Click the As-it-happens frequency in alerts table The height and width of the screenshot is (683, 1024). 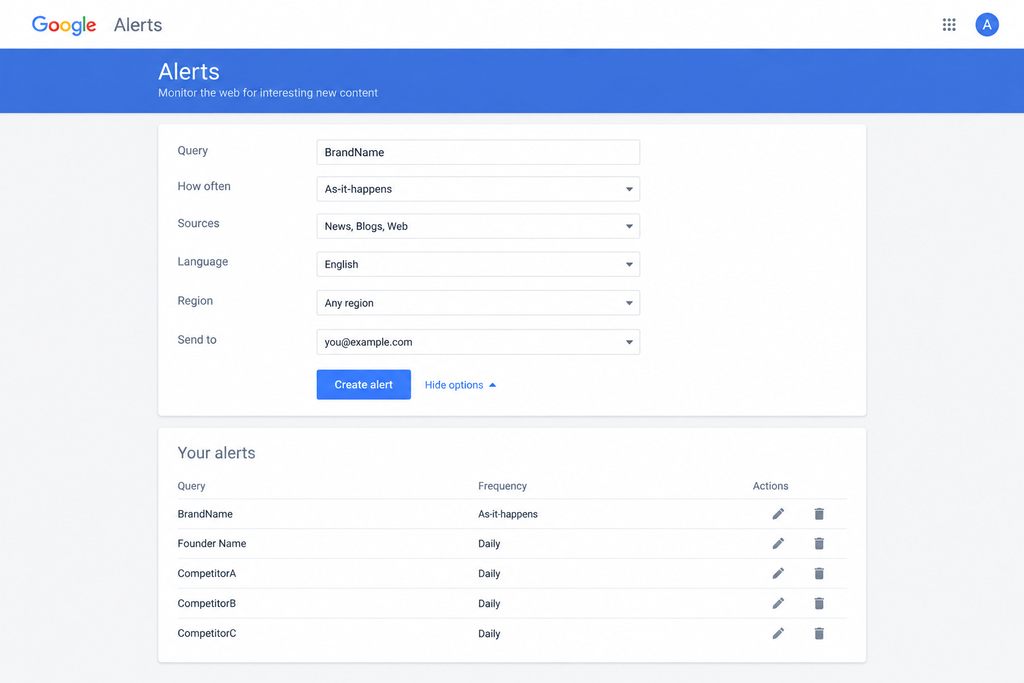[508, 514]
